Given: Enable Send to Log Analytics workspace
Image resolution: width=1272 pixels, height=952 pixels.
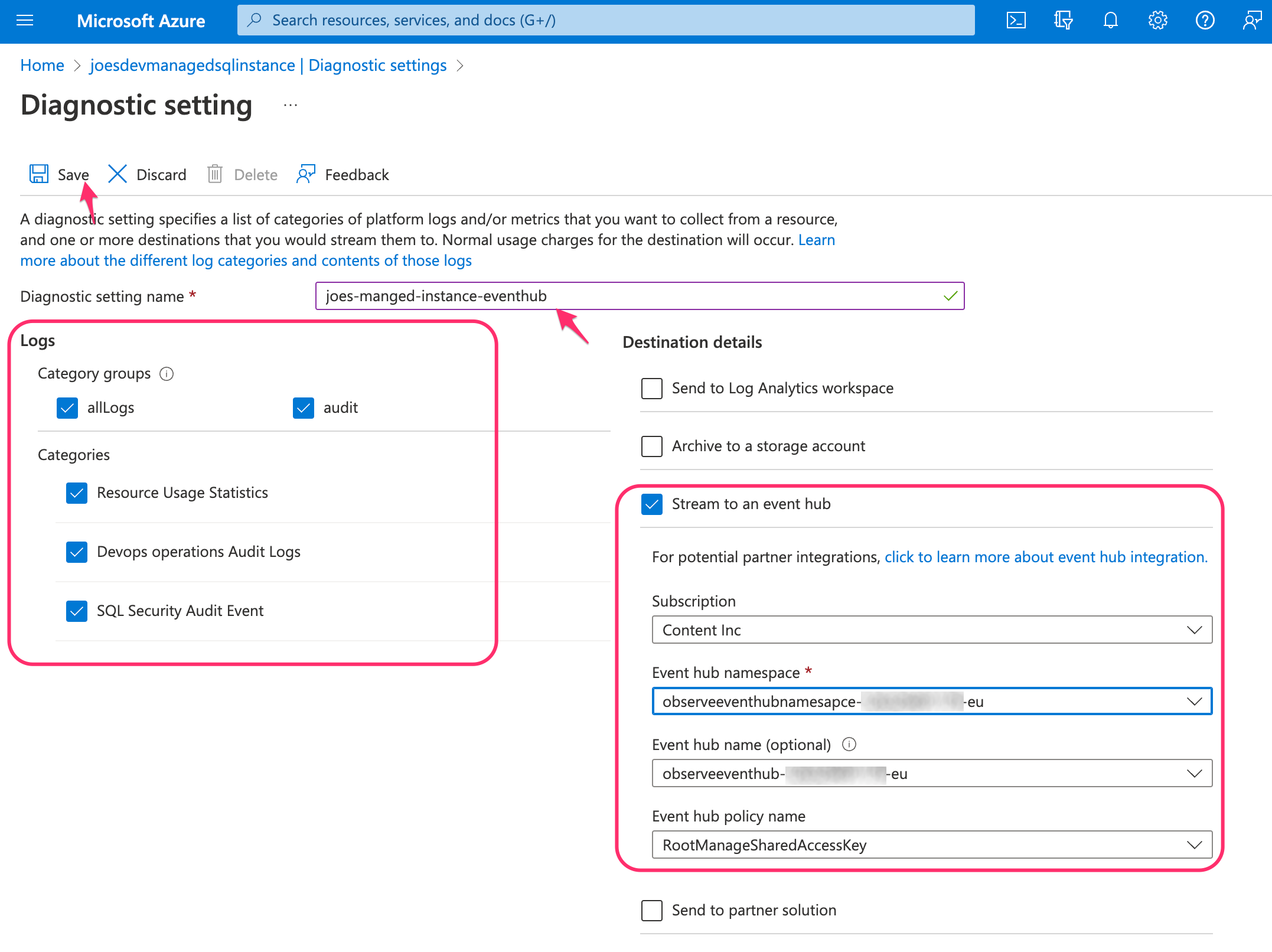Looking at the screenshot, I should (652, 389).
